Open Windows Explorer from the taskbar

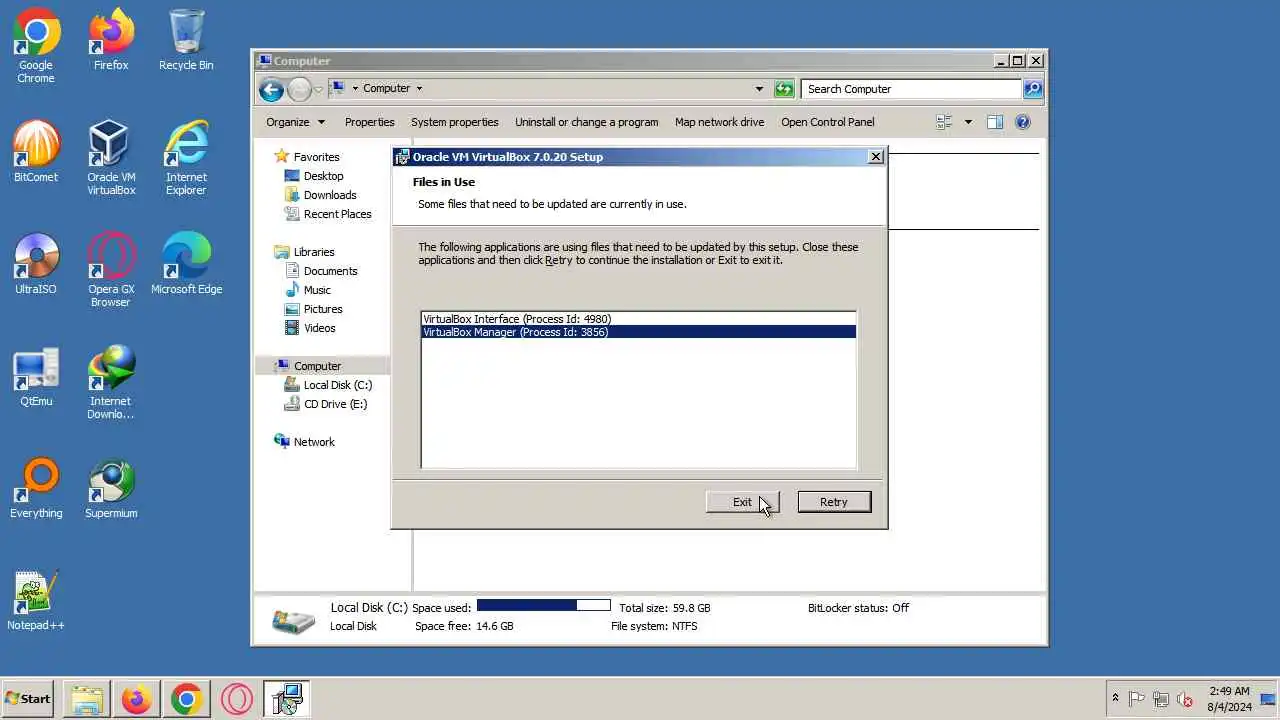87,699
